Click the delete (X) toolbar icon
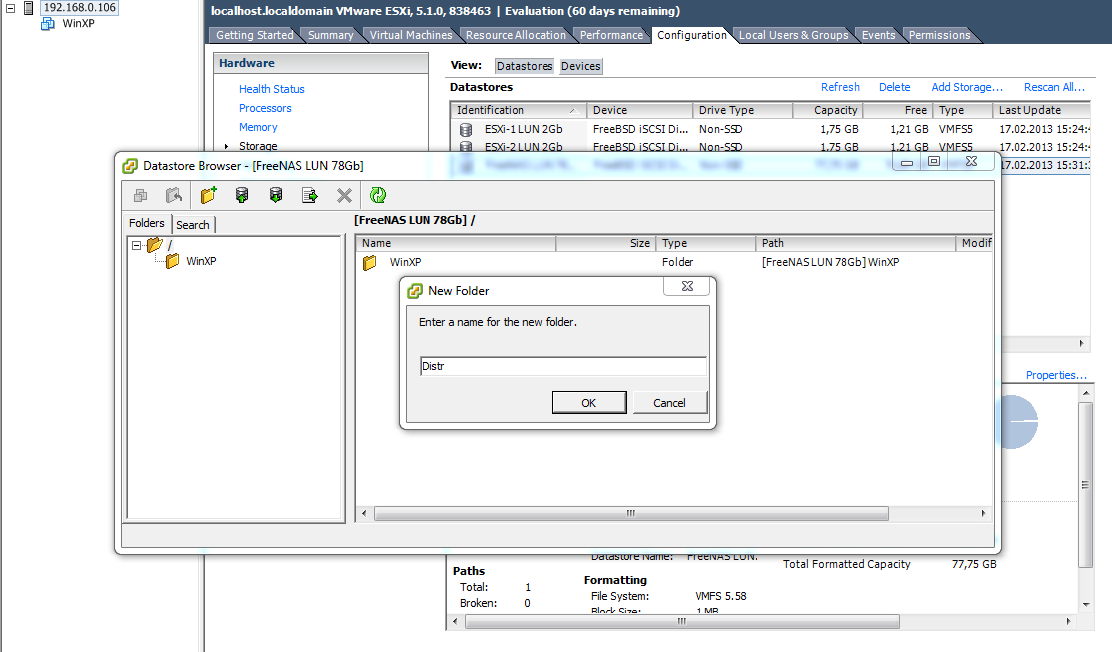The image size is (1112, 652). pos(344,195)
